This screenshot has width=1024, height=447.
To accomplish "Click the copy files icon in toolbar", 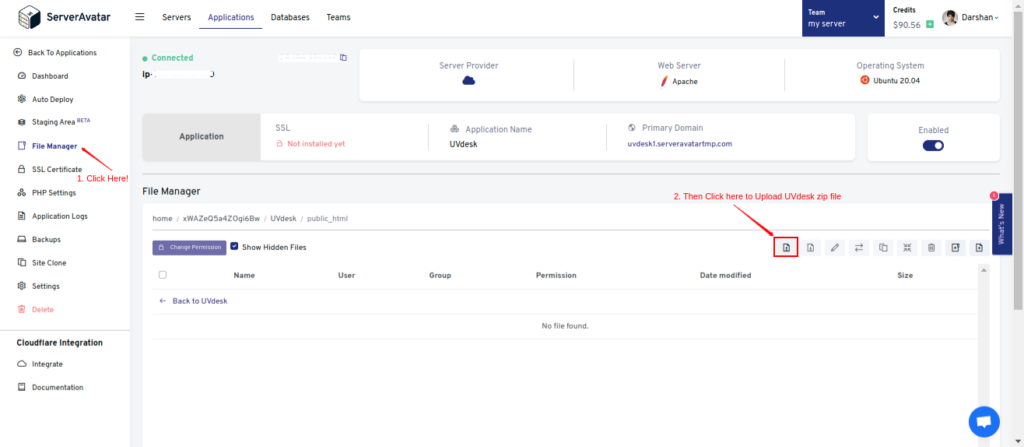I will click(x=883, y=247).
